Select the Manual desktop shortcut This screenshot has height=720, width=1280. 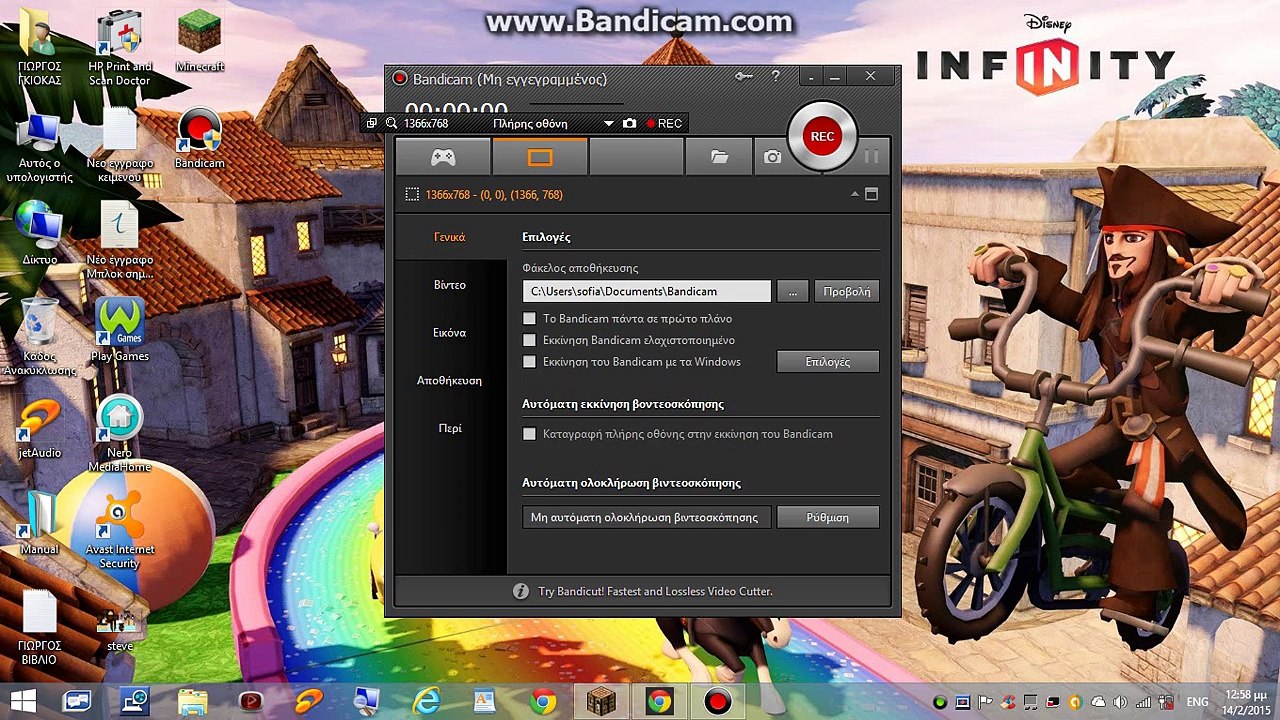point(40,524)
